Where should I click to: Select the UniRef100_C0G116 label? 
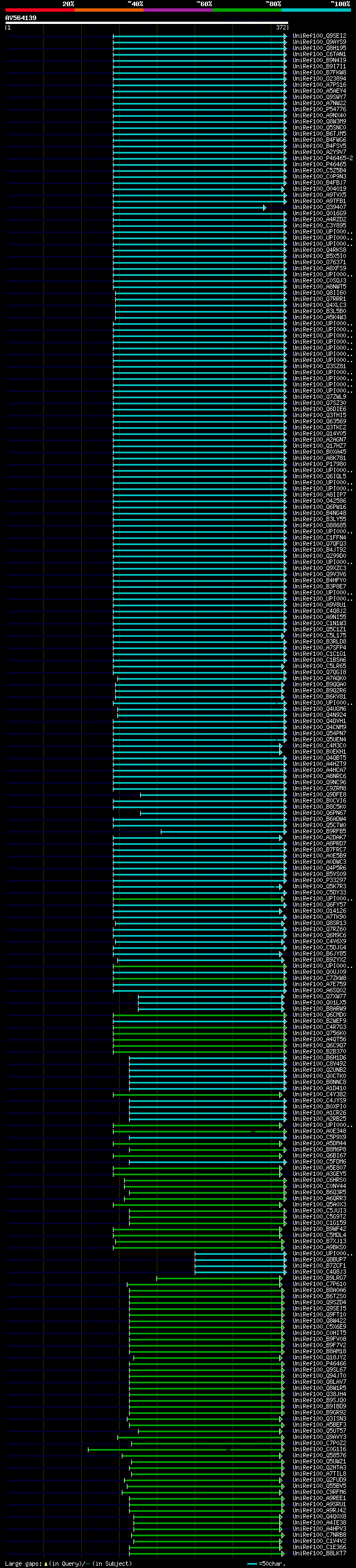pos(319,1450)
